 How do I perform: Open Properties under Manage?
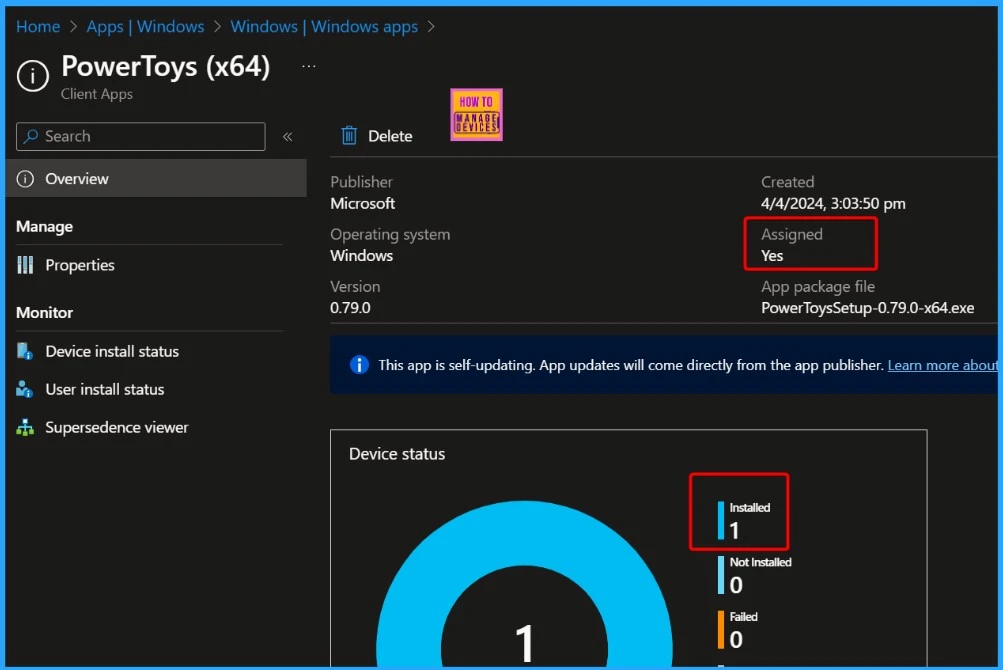(x=80, y=265)
